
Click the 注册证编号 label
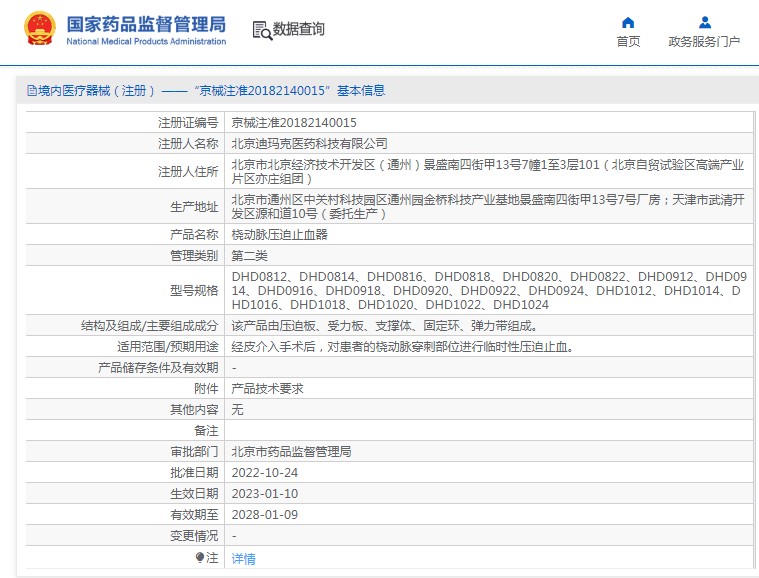[x=188, y=122]
